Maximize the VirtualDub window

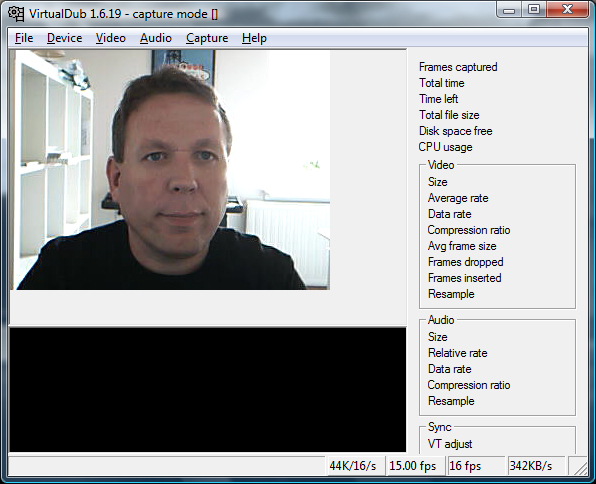(x=534, y=10)
